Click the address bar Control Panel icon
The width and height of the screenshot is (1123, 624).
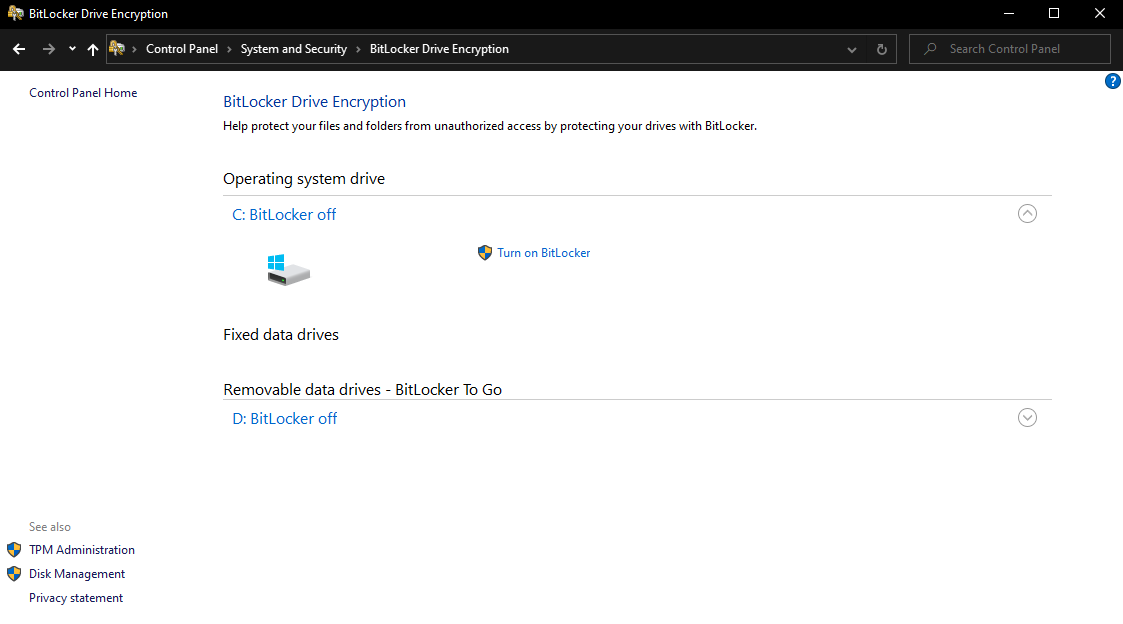[x=117, y=49]
